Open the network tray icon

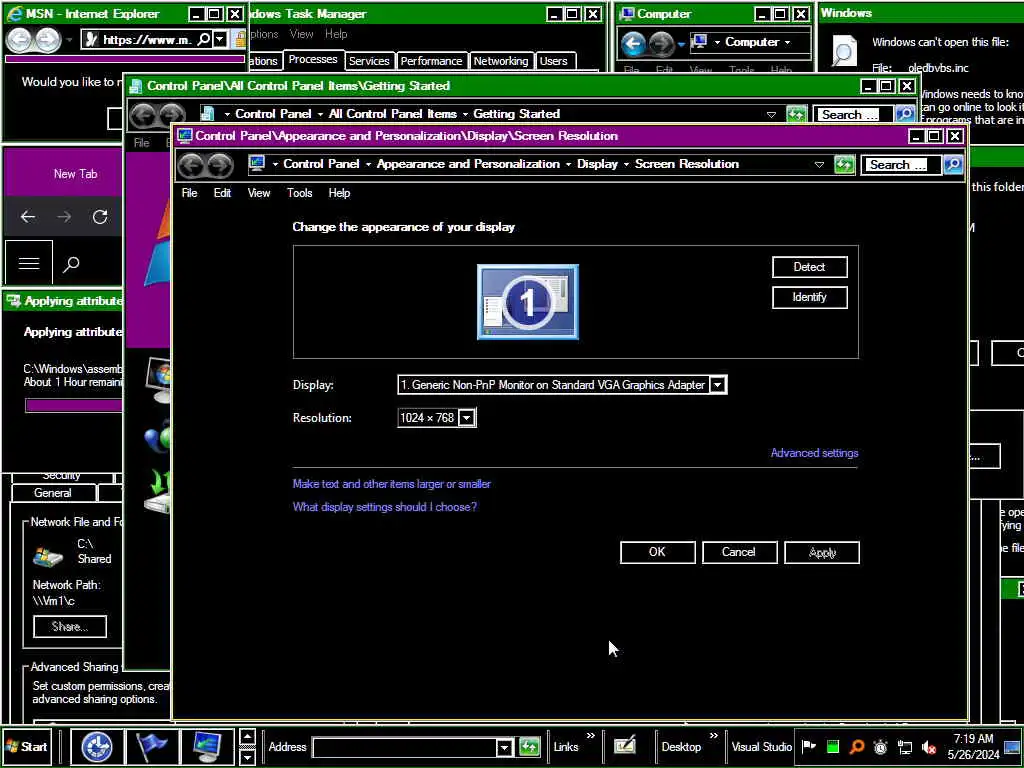point(904,746)
